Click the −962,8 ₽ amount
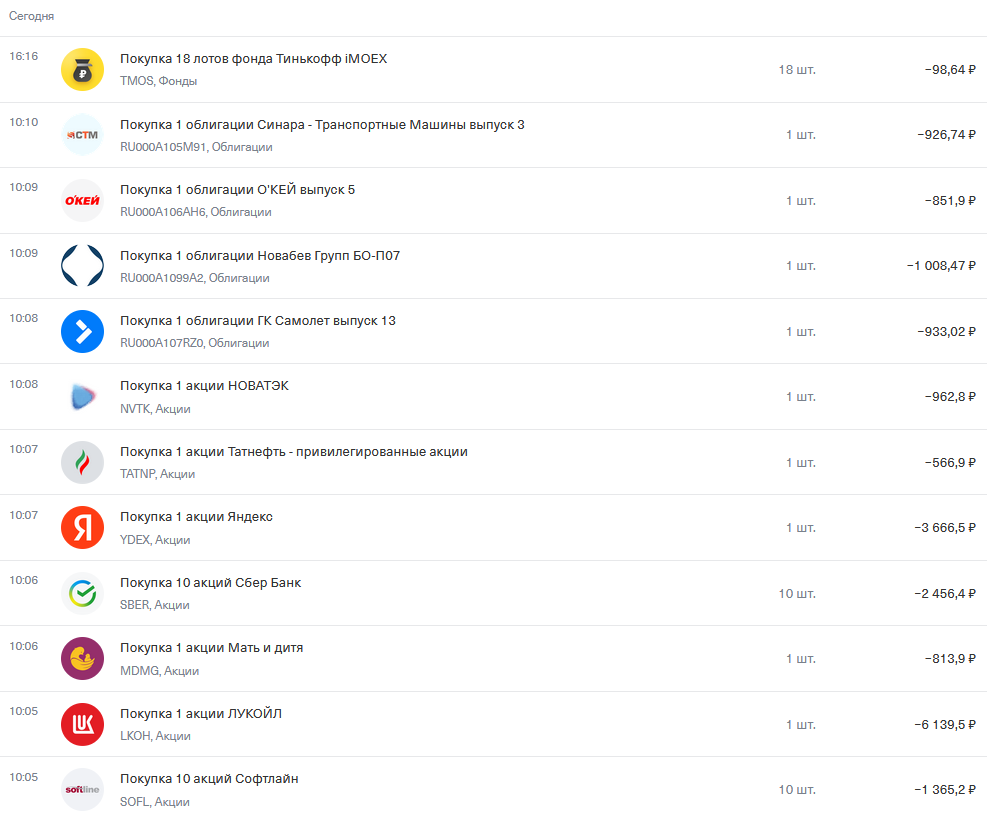Viewport: 1005px width, 821px height. 950,397
